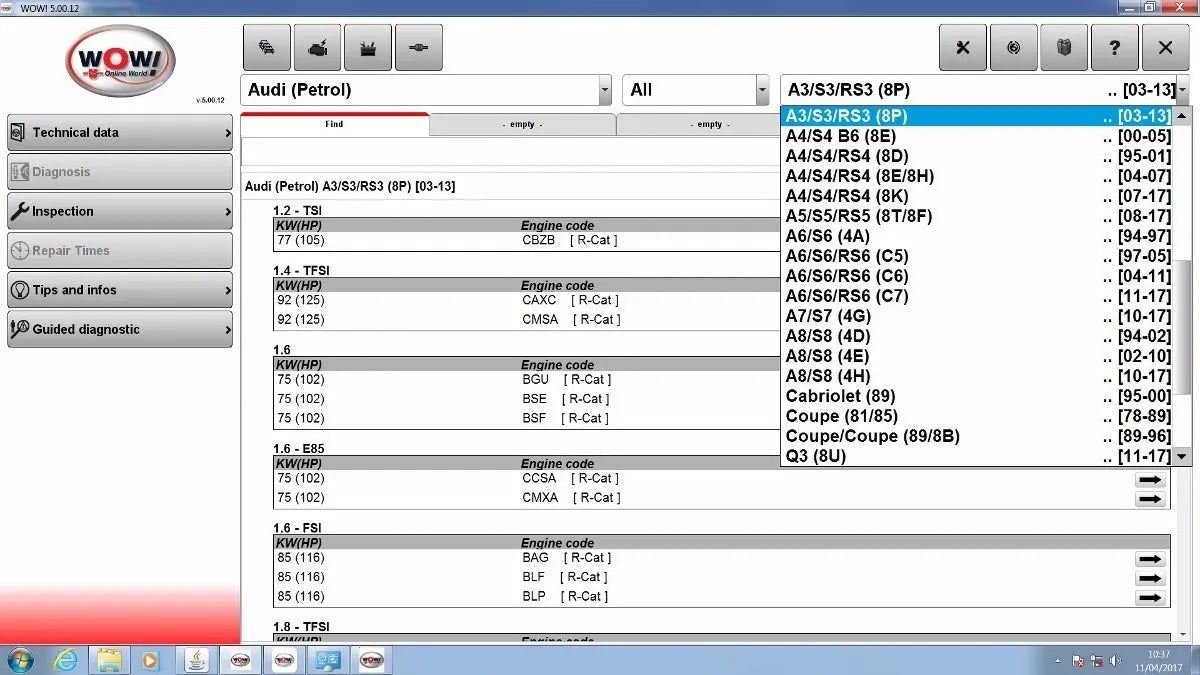This screenshot has width=1200, height=675.
Task: Click the engine icon in top toolbar
Action: pyautogui.click(x=317, y=48)
